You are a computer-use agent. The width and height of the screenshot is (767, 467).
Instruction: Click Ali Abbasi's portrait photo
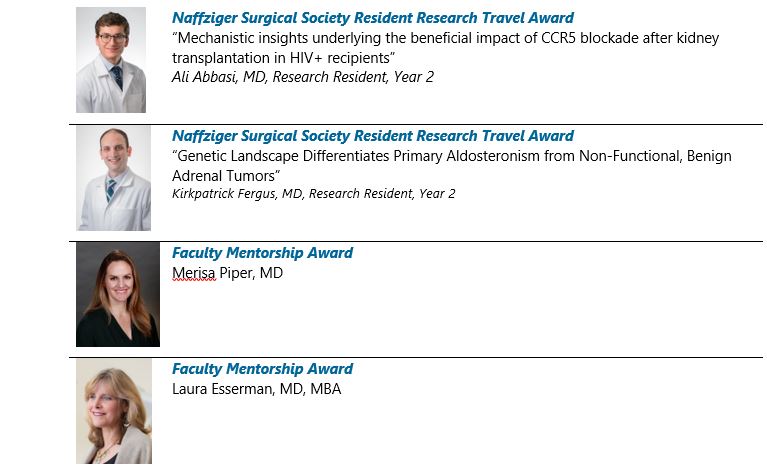[111, 60]
